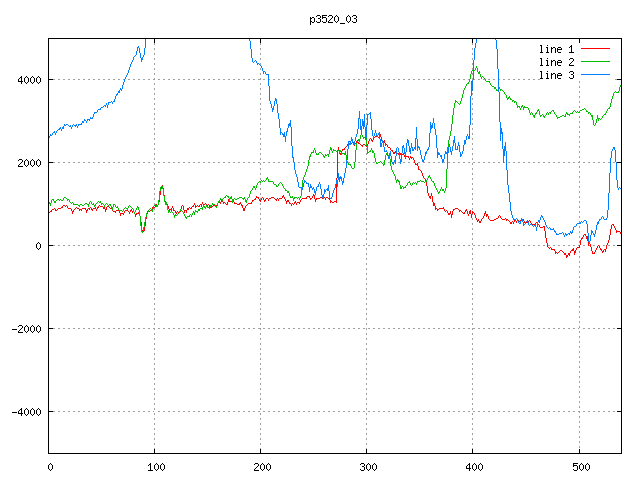Screen dimensions: 640x480
Task: Click the red line 1 legend swatch
Action: 595,49
